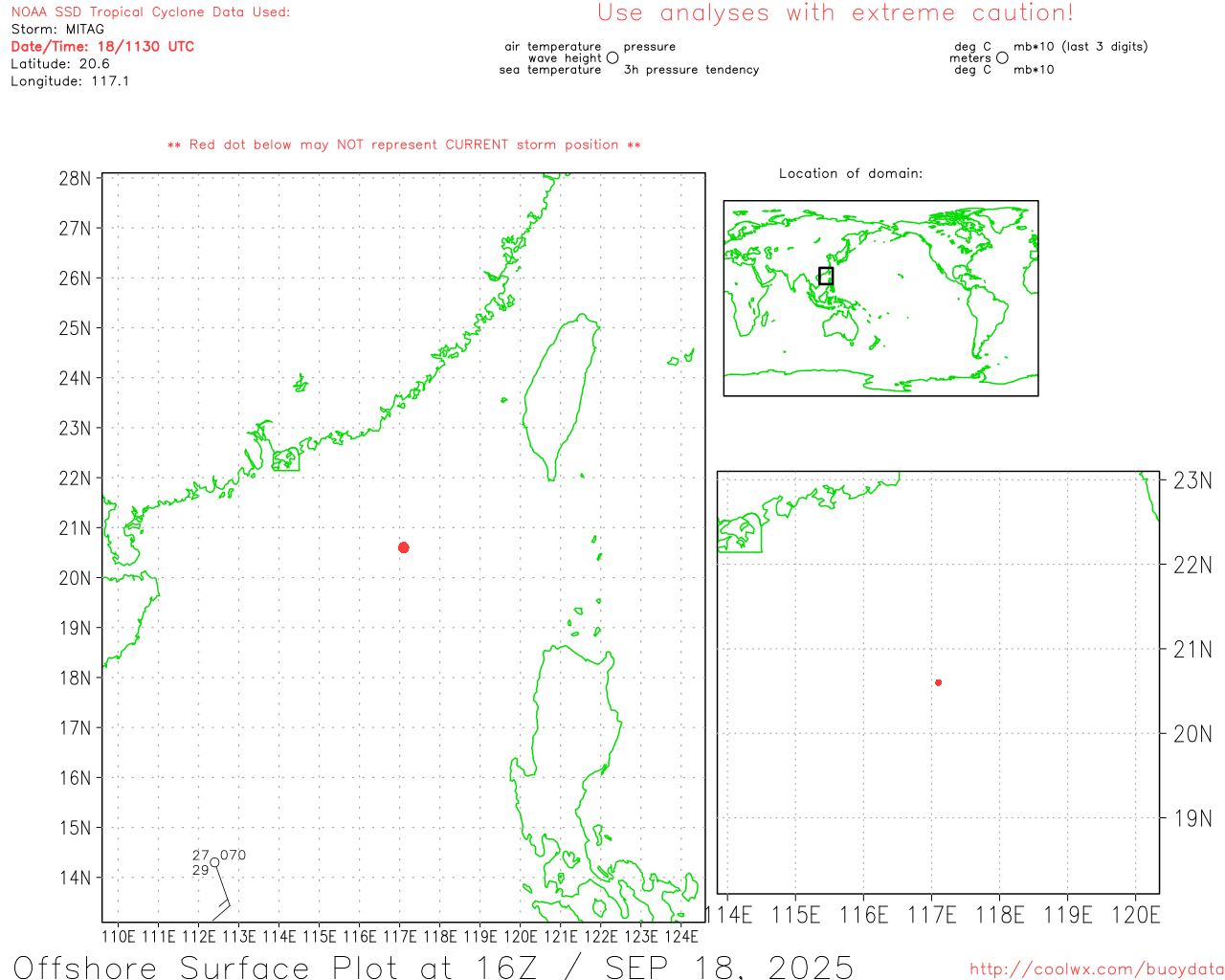Click 'Use analyses with extreme caution!' warning

coord(835,13)
